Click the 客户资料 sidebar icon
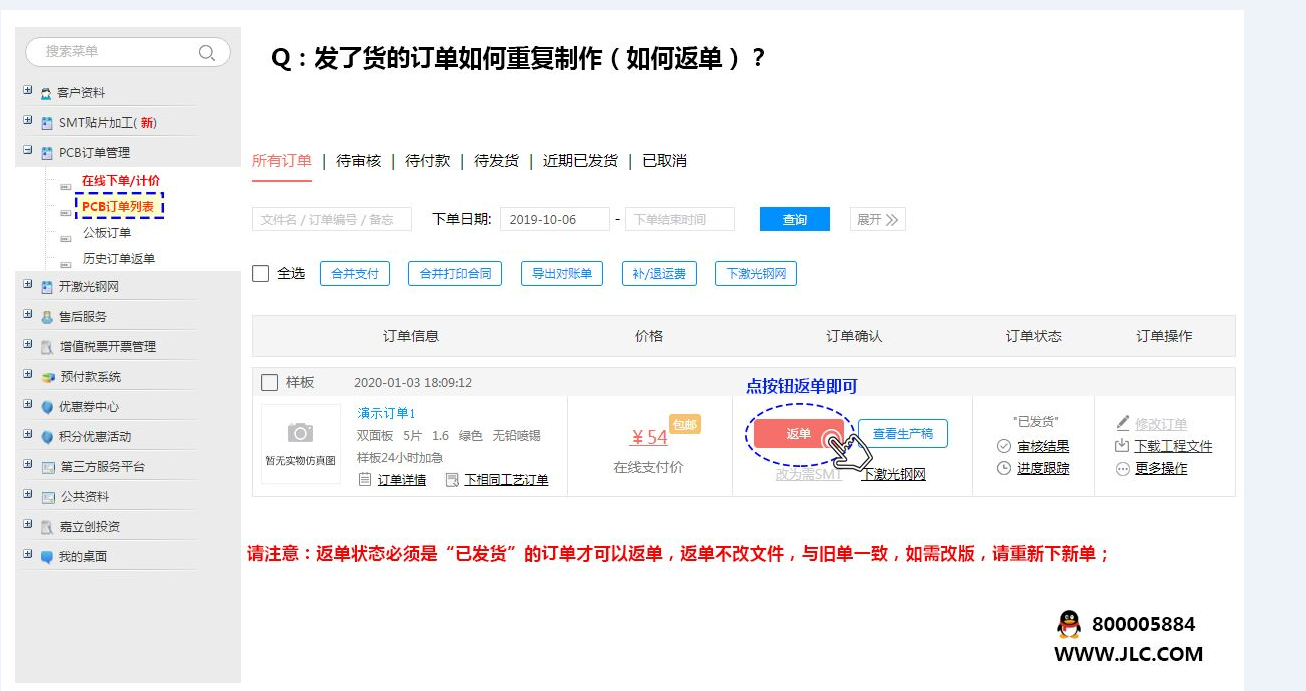 coord(46,93)
